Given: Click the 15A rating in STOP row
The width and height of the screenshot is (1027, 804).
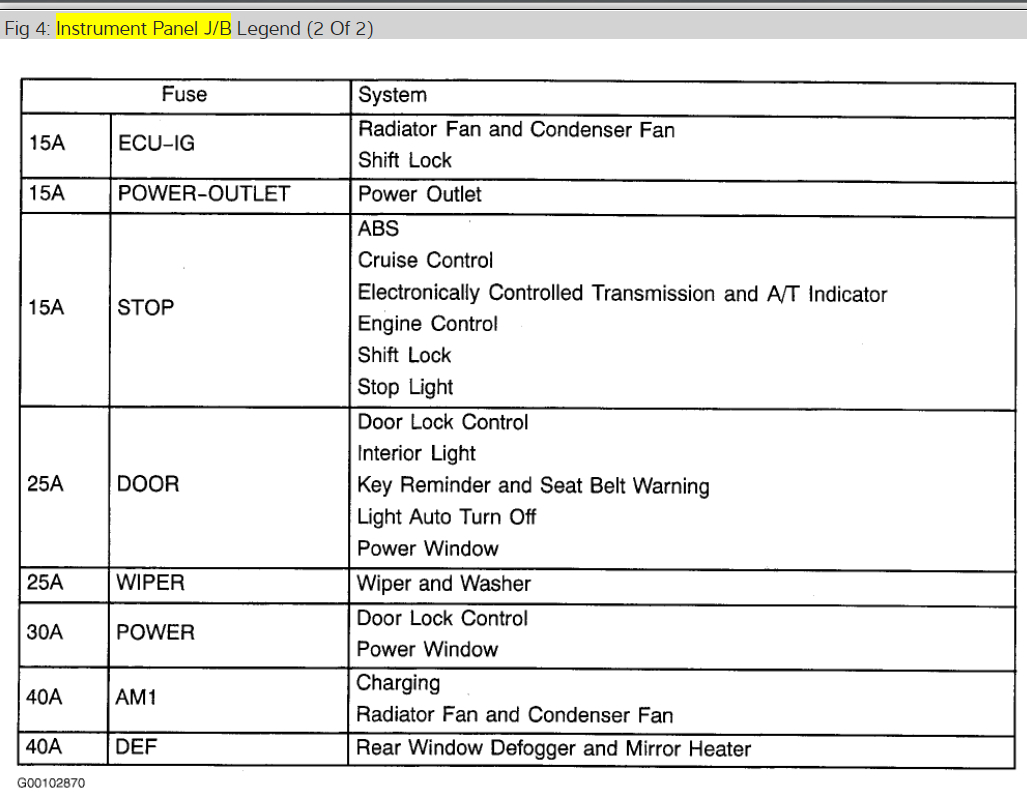Looking at the screenshot, I should click(46, 307).
